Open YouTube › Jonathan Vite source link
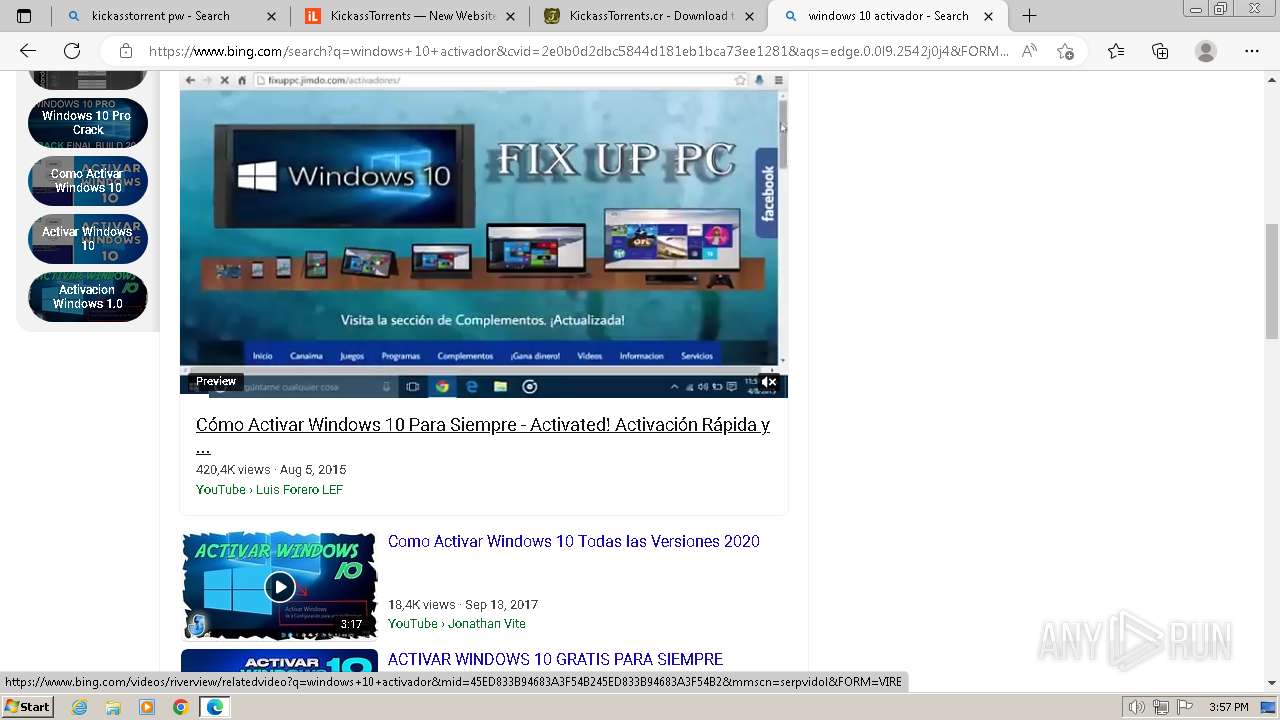1280x720 pixels. coord(456,624)
